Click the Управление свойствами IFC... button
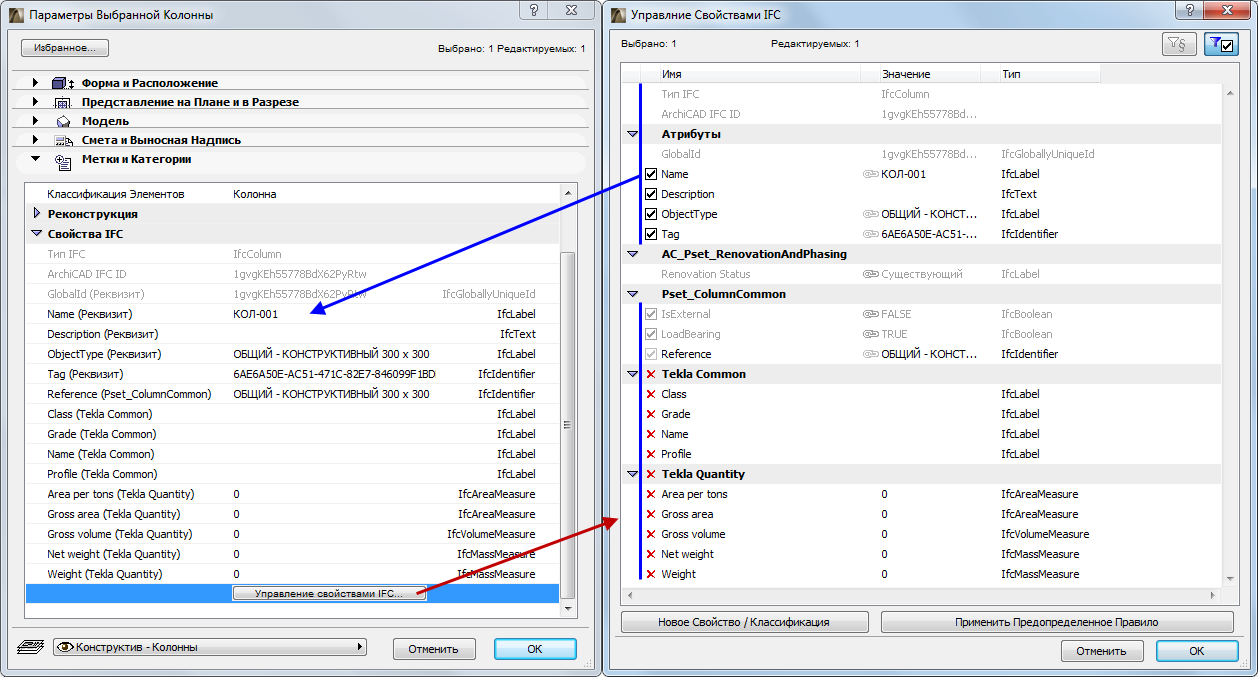 coord(329,594)
